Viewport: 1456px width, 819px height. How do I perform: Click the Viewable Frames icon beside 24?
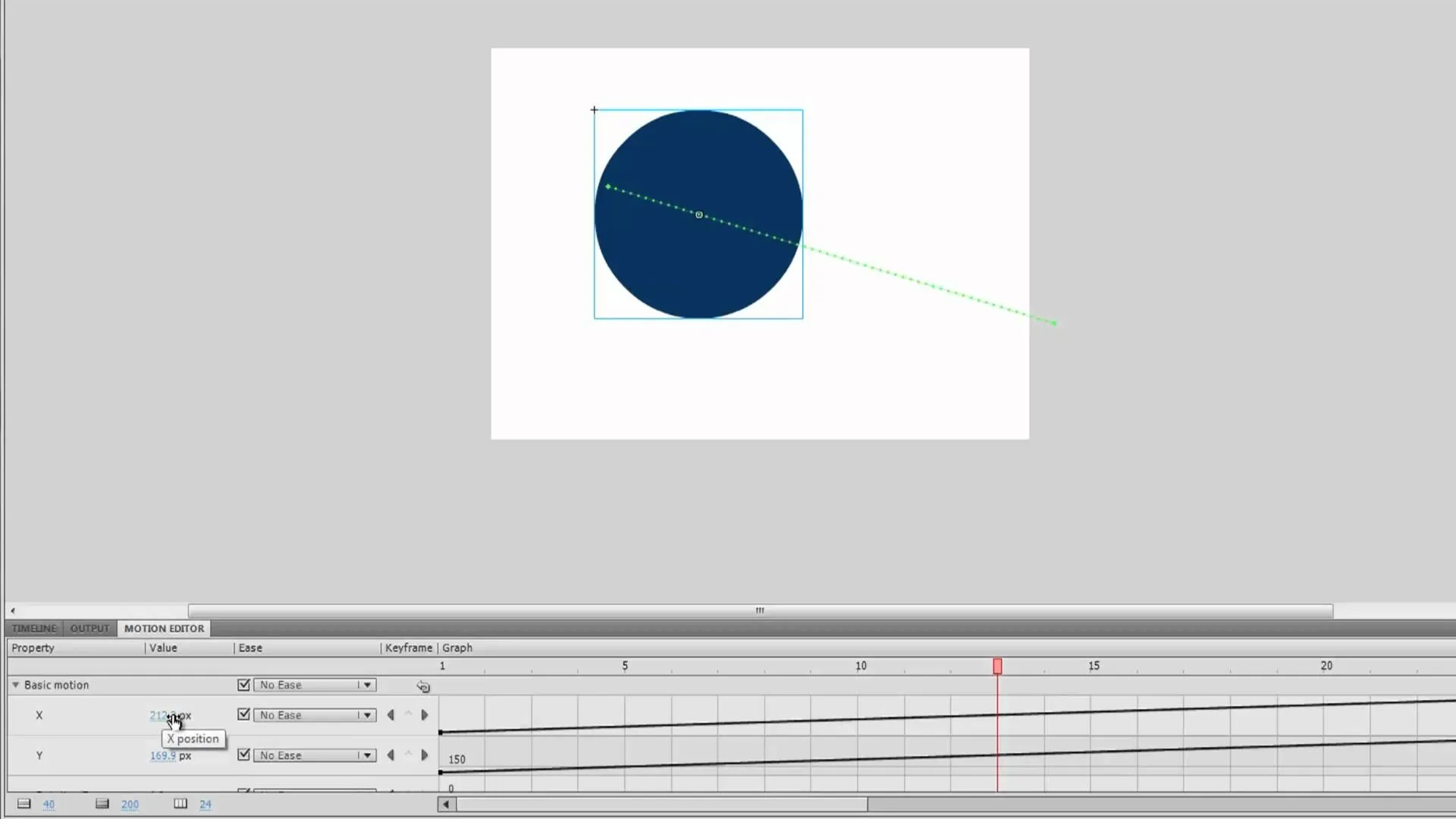pos(180,804)
